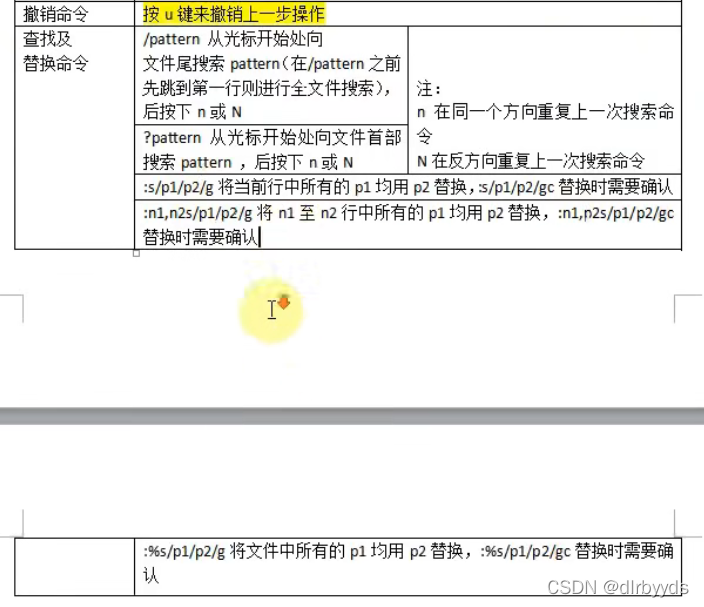Click the line starting ?pattern 从光标开始处向文件首部
The height and width of the screenshot is (607, 704).
point(272,137)
